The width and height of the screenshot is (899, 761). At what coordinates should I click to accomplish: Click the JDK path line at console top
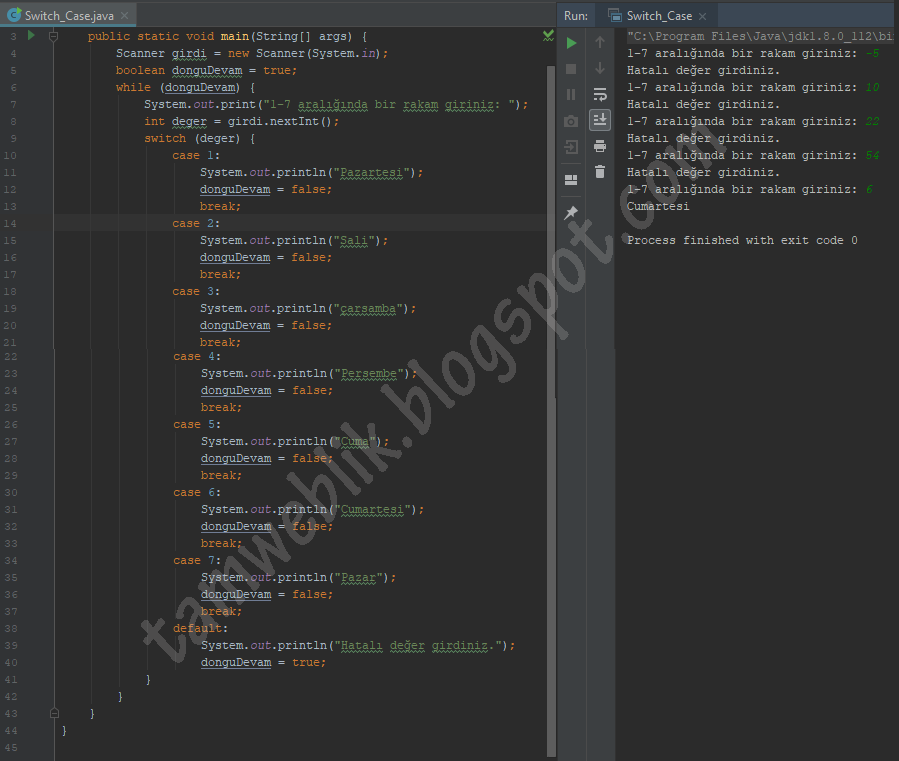click(x=760, y=36)
